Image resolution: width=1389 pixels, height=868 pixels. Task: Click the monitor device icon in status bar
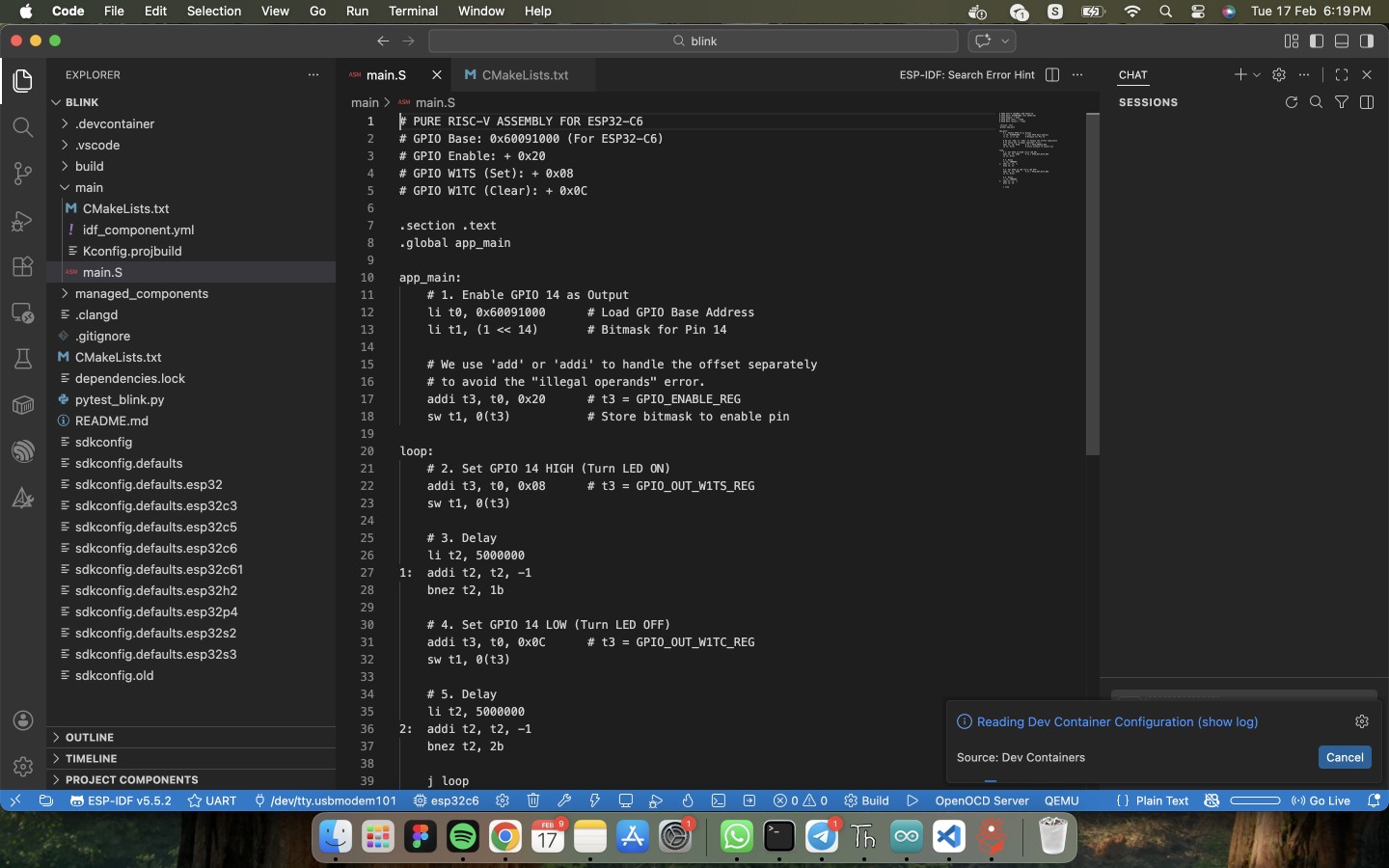(x=626, y=800)
